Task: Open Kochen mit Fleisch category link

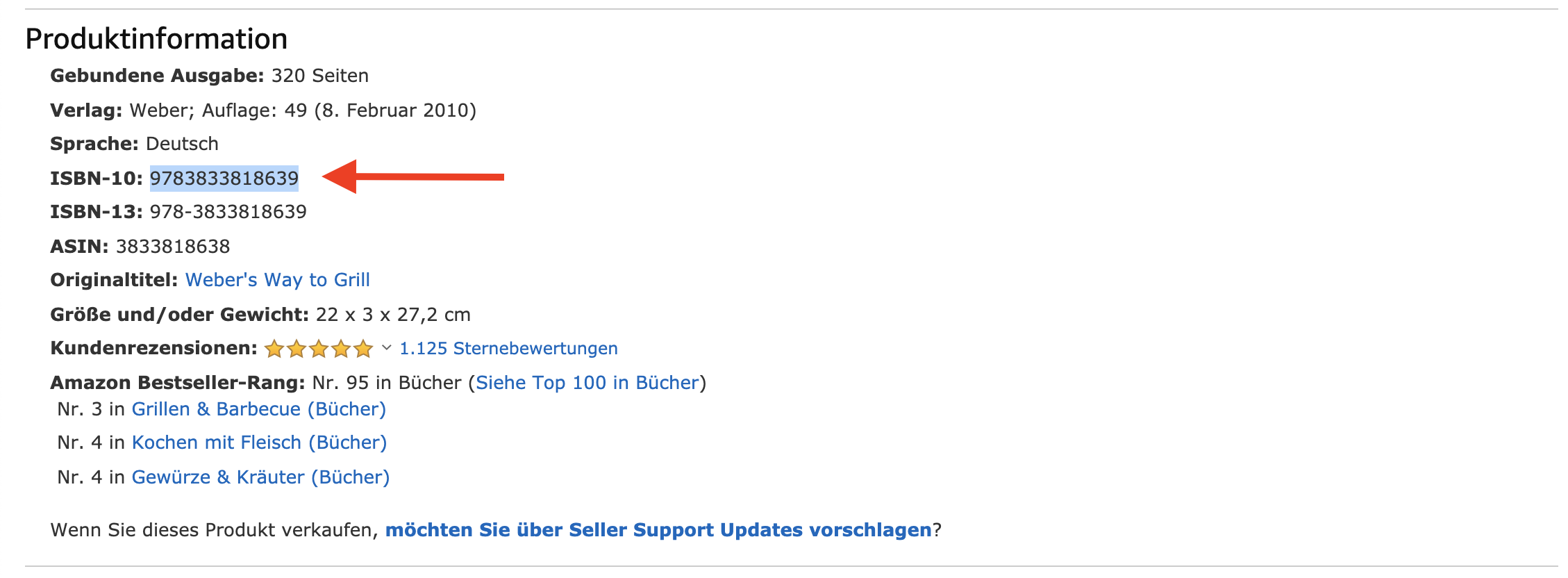Action: pos(260,443)
